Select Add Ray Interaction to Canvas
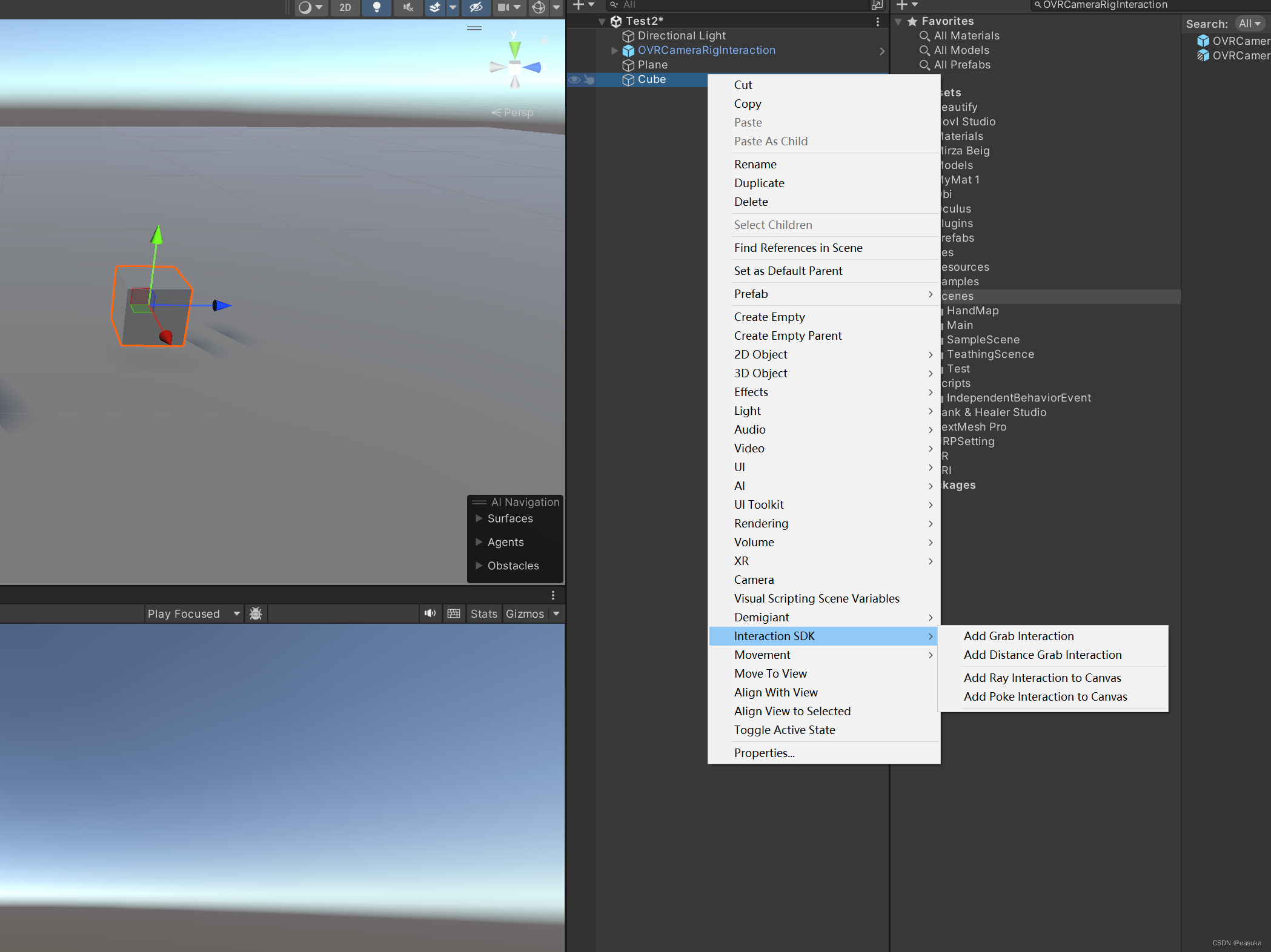This screenshot has height=952, width=1271. 1043,678
